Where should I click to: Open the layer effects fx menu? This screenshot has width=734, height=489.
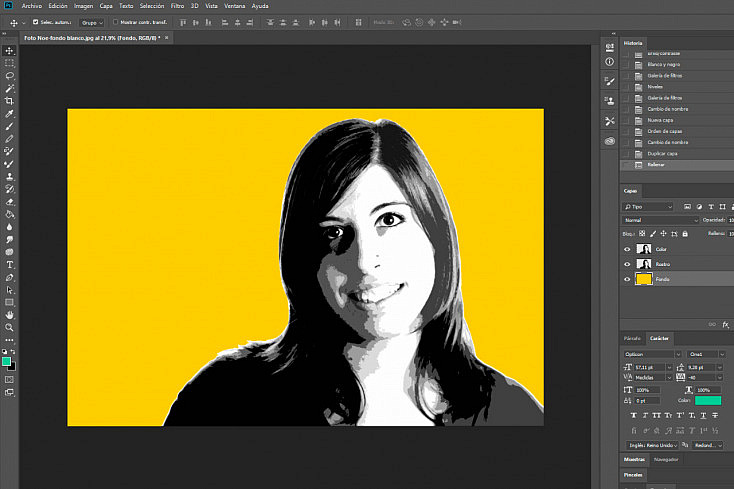(726, 324)
